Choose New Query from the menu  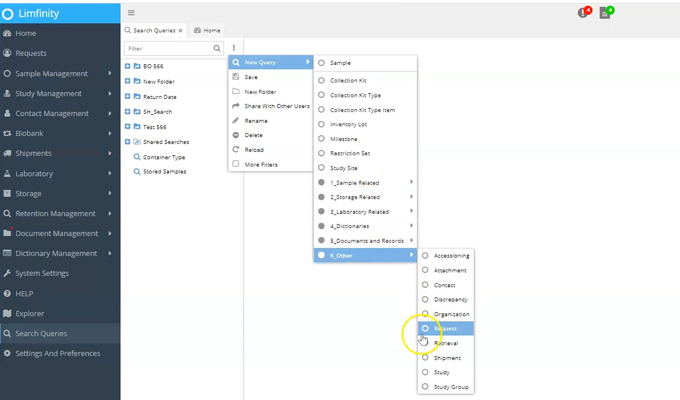[x=271, y=62]
